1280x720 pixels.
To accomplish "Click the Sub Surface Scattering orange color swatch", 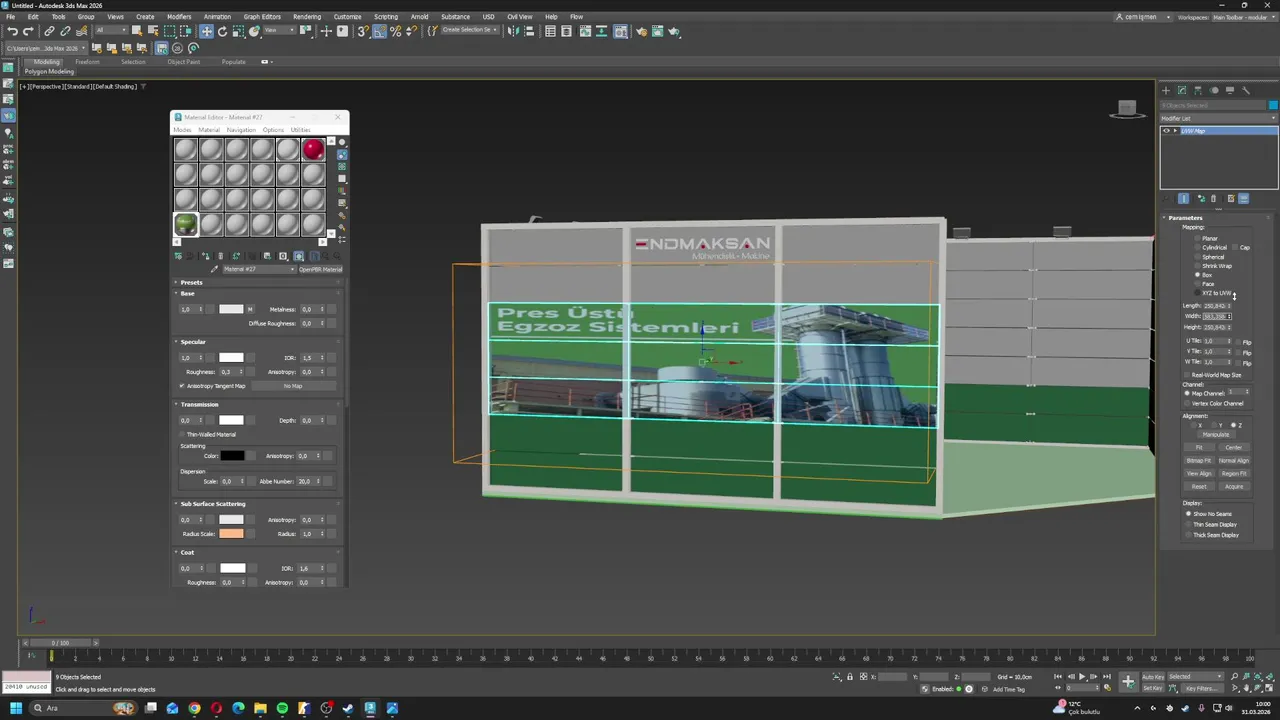I will [x=231, y=534].
